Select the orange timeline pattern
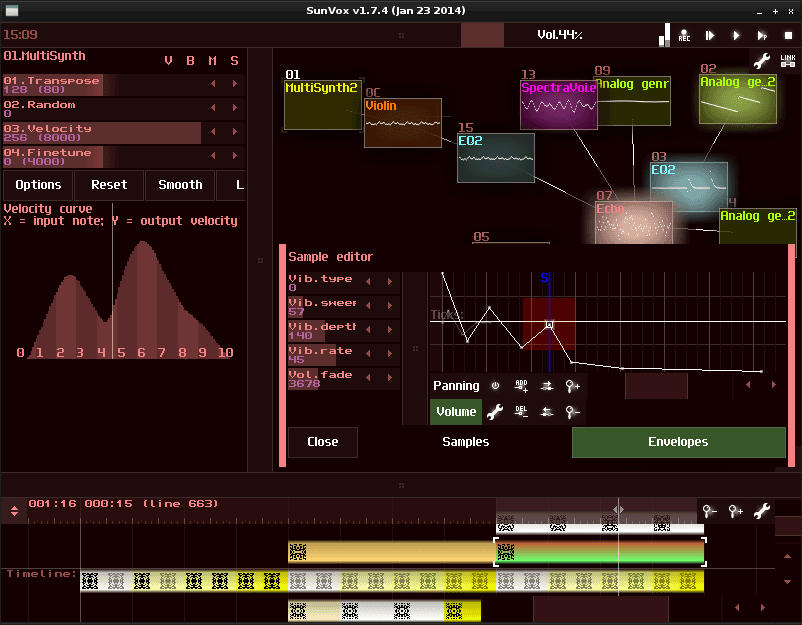This screenshot has width=802, height=625. pyautogui.click(x=391, y=552)
